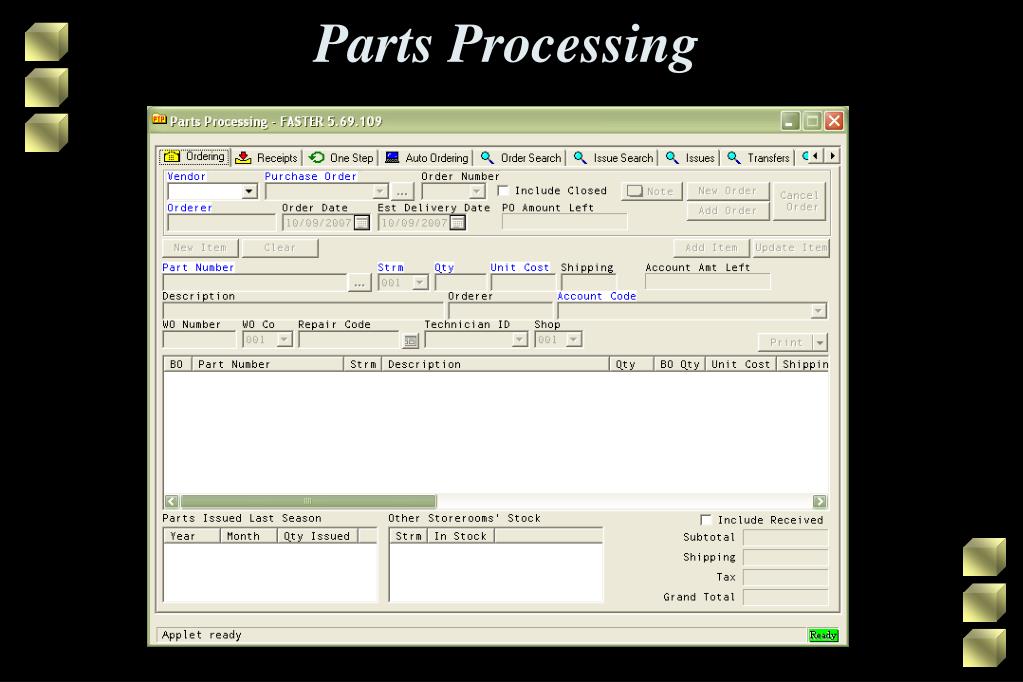Expand the Strm dropdown

point(420,283)
